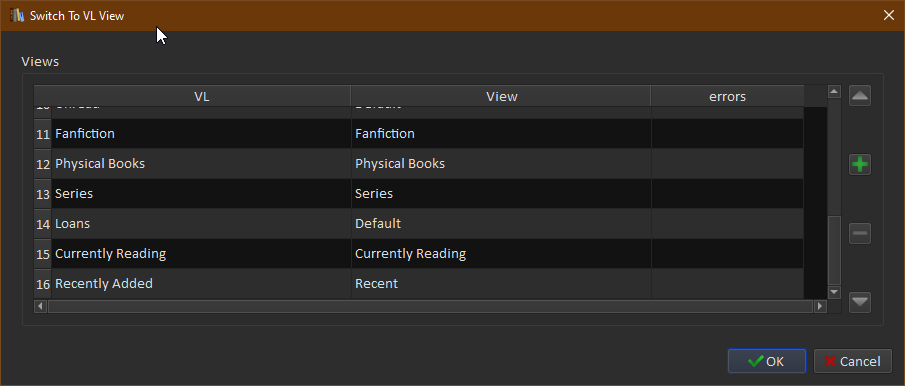Click the horizontal scrollbar right arrow
This screenshot has width=905, height=386.
820,306
